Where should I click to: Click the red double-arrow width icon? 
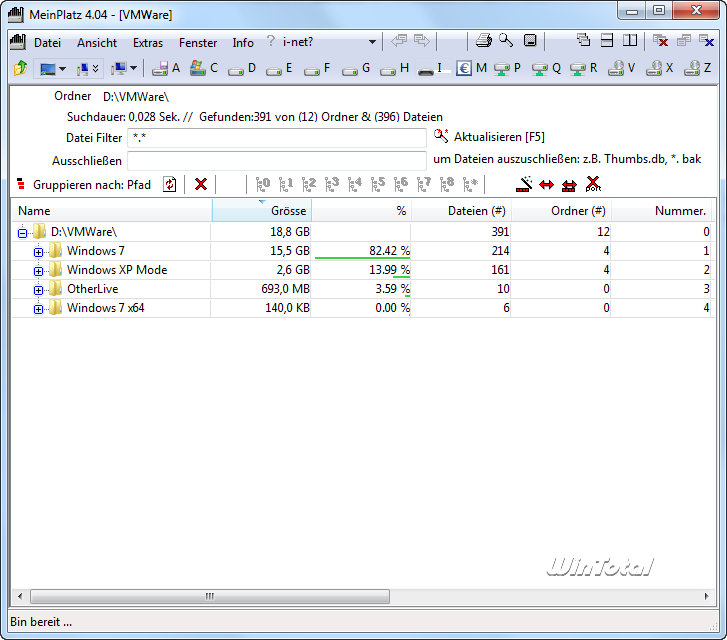pos(547,185)
